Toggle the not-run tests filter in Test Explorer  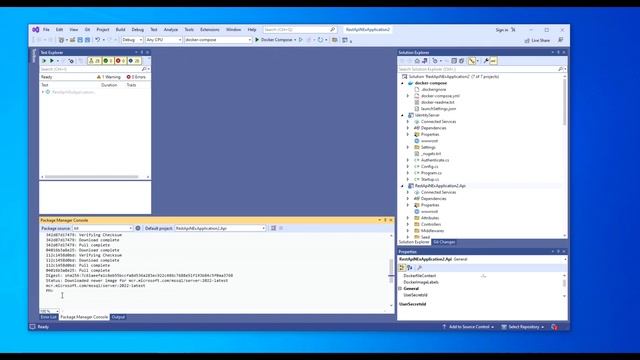134,61
